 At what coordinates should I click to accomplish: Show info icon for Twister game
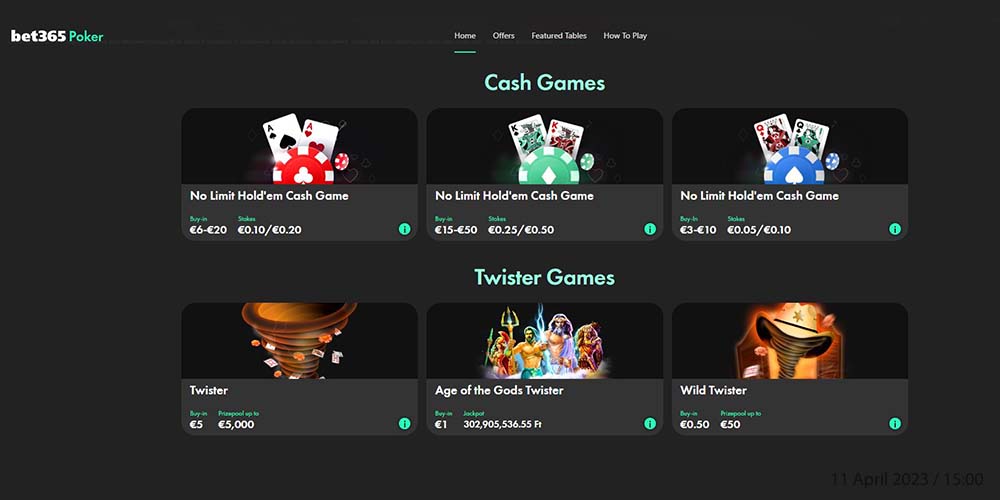coord(404,423)
